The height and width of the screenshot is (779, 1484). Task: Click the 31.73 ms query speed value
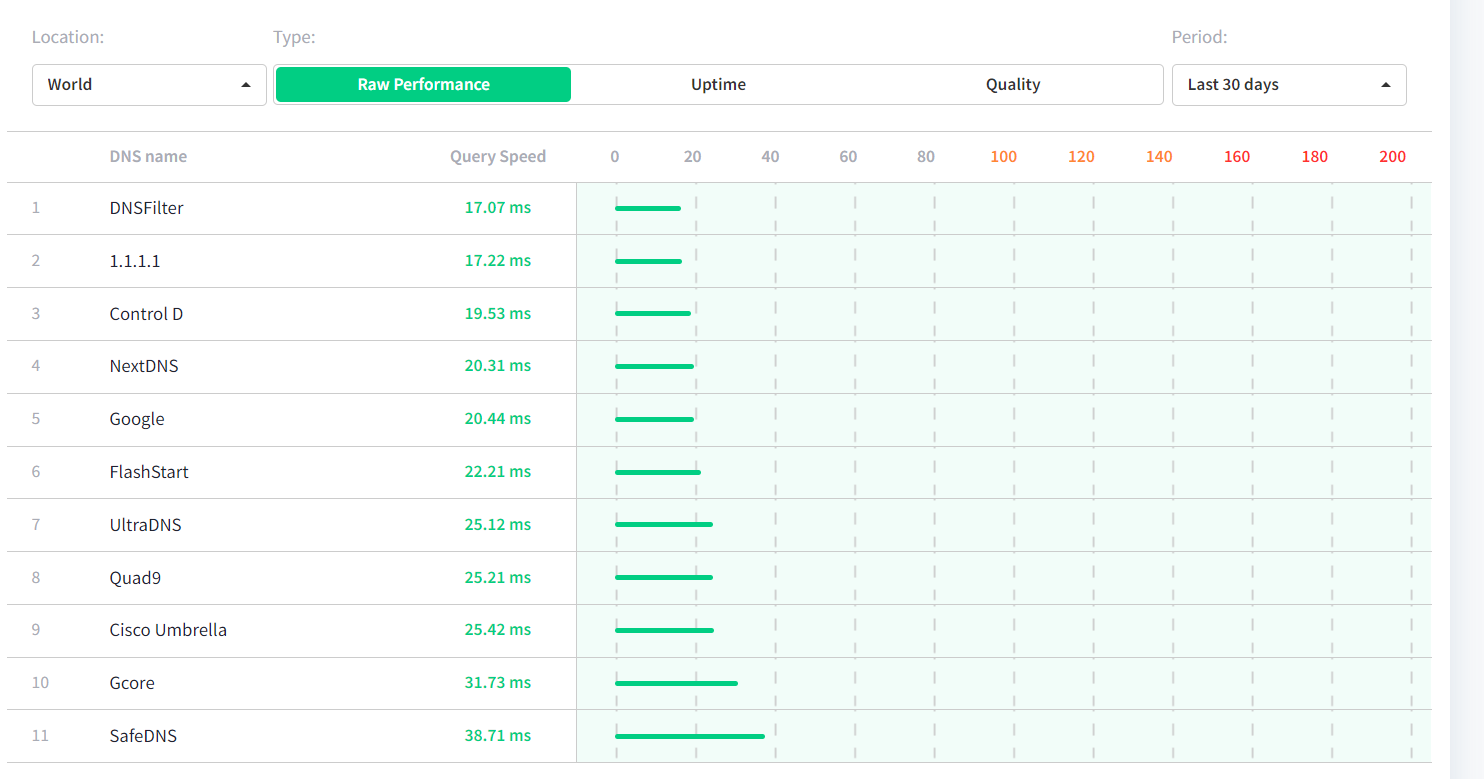click(x=498, y=683)
